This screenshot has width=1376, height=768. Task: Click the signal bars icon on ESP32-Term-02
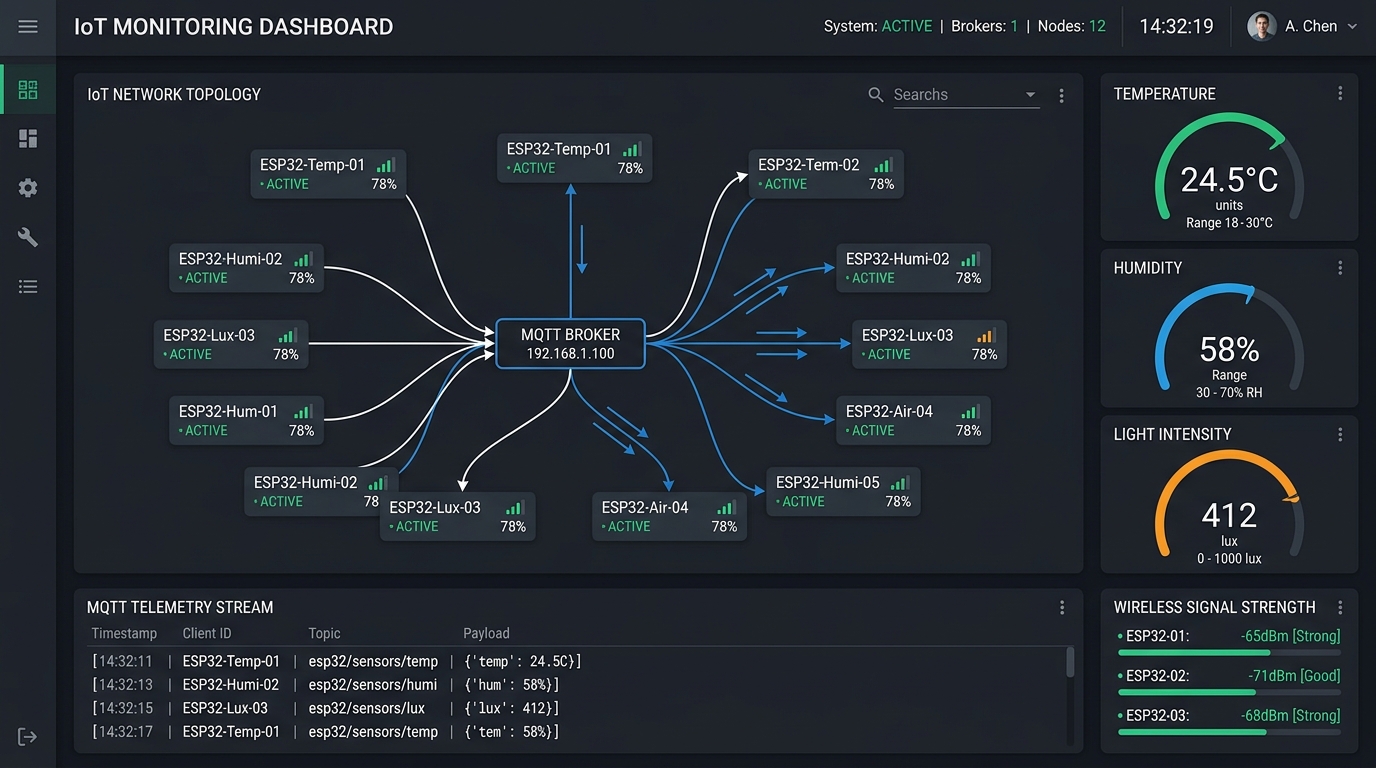(883, 165)
